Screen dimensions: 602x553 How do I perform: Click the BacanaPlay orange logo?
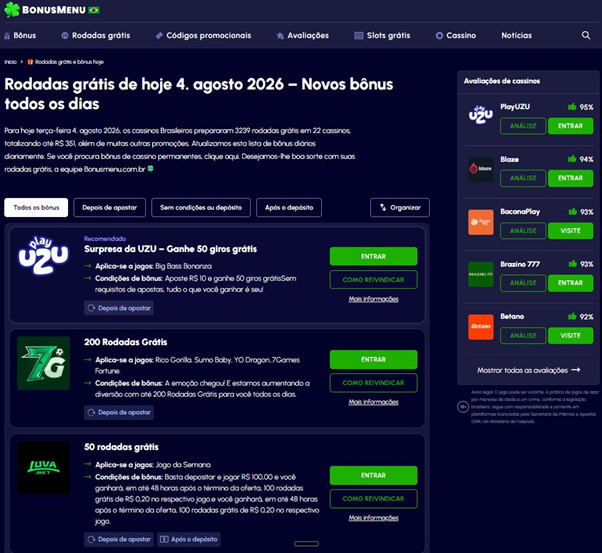coord(481,222)
